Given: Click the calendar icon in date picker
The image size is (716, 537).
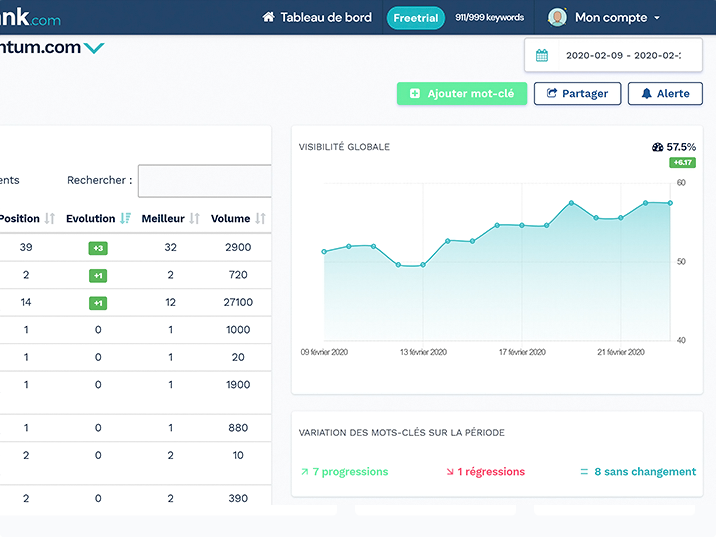Looking at the screenshot, I should click(x=542, y=56).
